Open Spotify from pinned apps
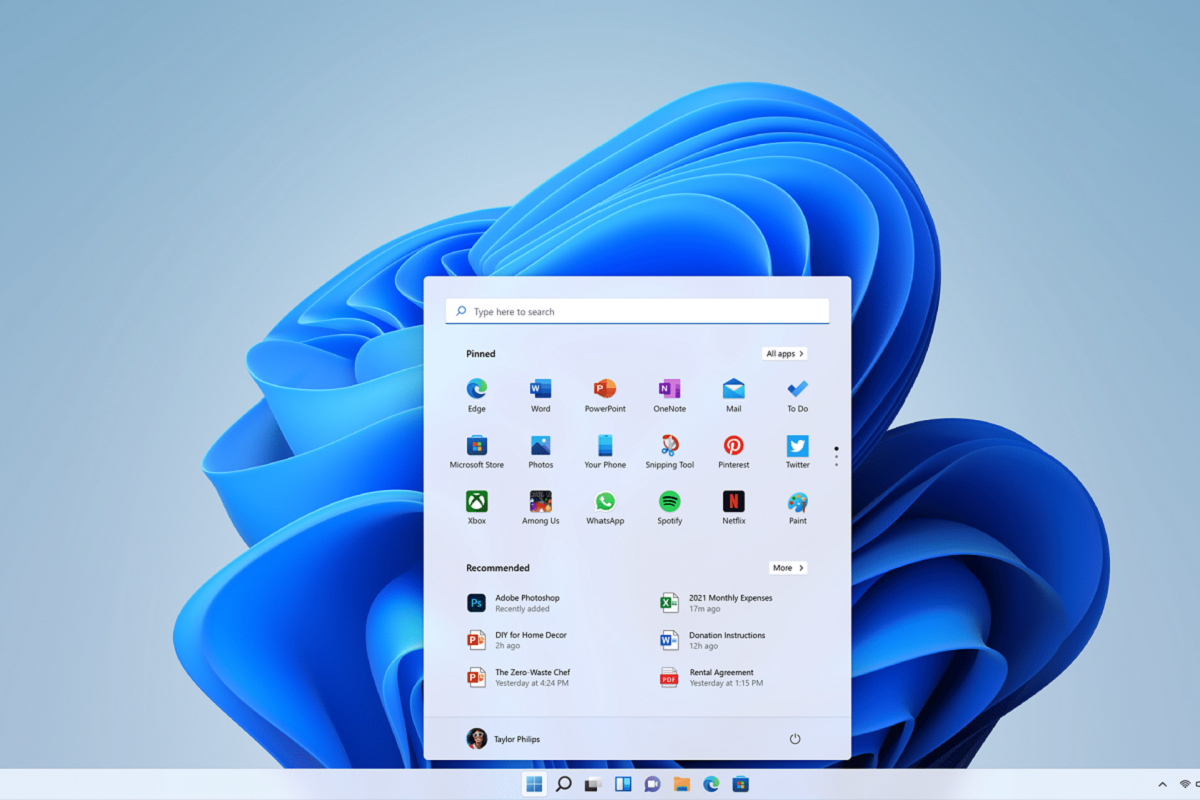The image size is (1200, 800). (x=669, y=507)
